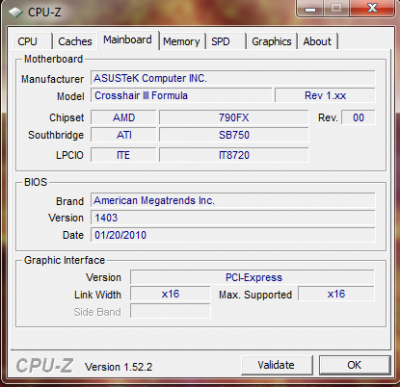400x387 pixels.
Task: Open the SPD tab
Action: pyautogui.click(x=226, y=41)
